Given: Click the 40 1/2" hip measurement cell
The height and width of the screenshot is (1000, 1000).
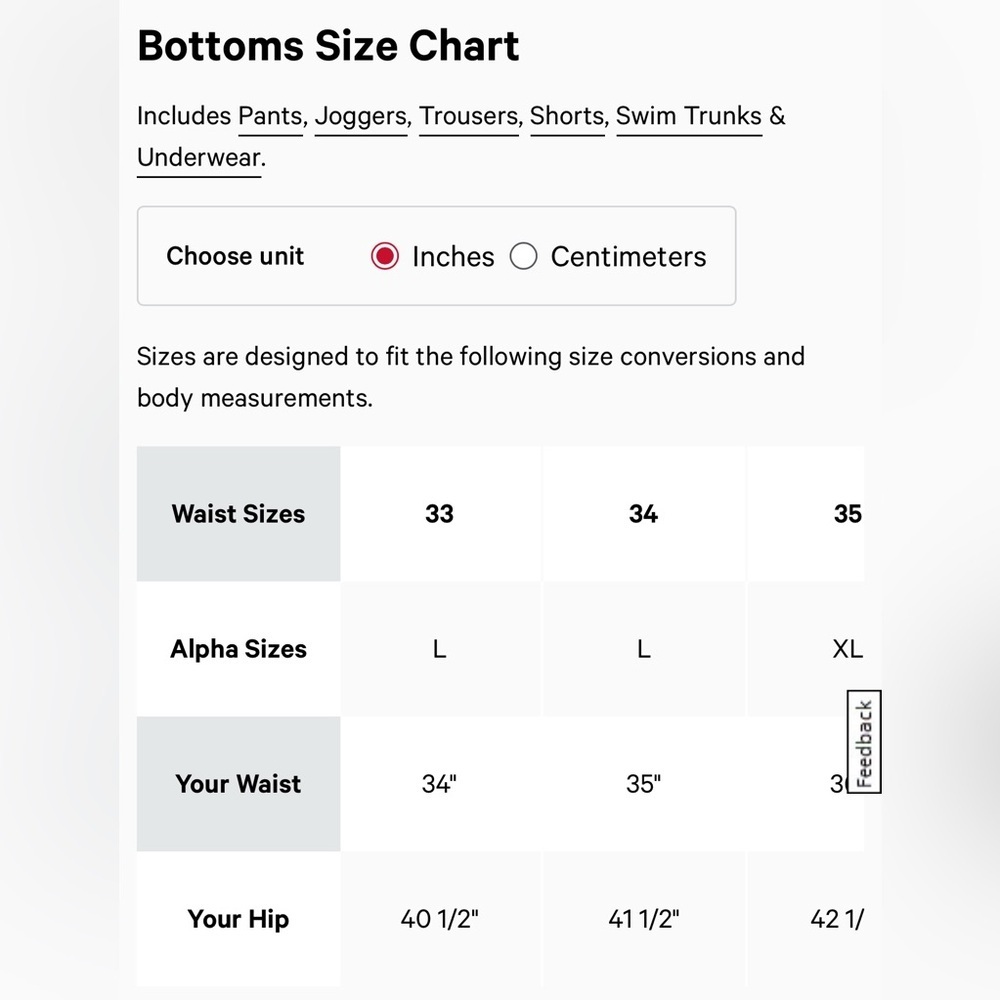Looking at the screenshot, I should click(440, 919).
